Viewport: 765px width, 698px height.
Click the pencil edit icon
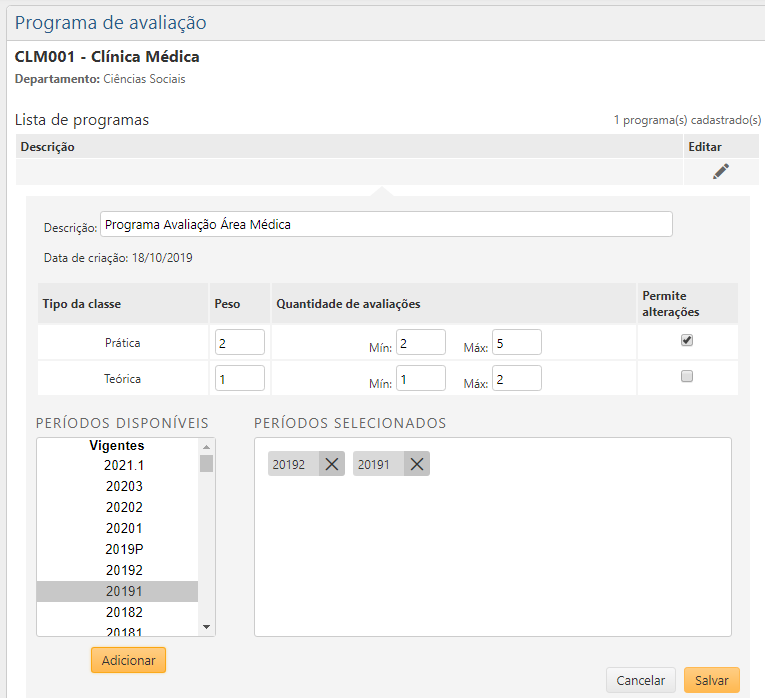pyautogui.click(x=720, y=171)
